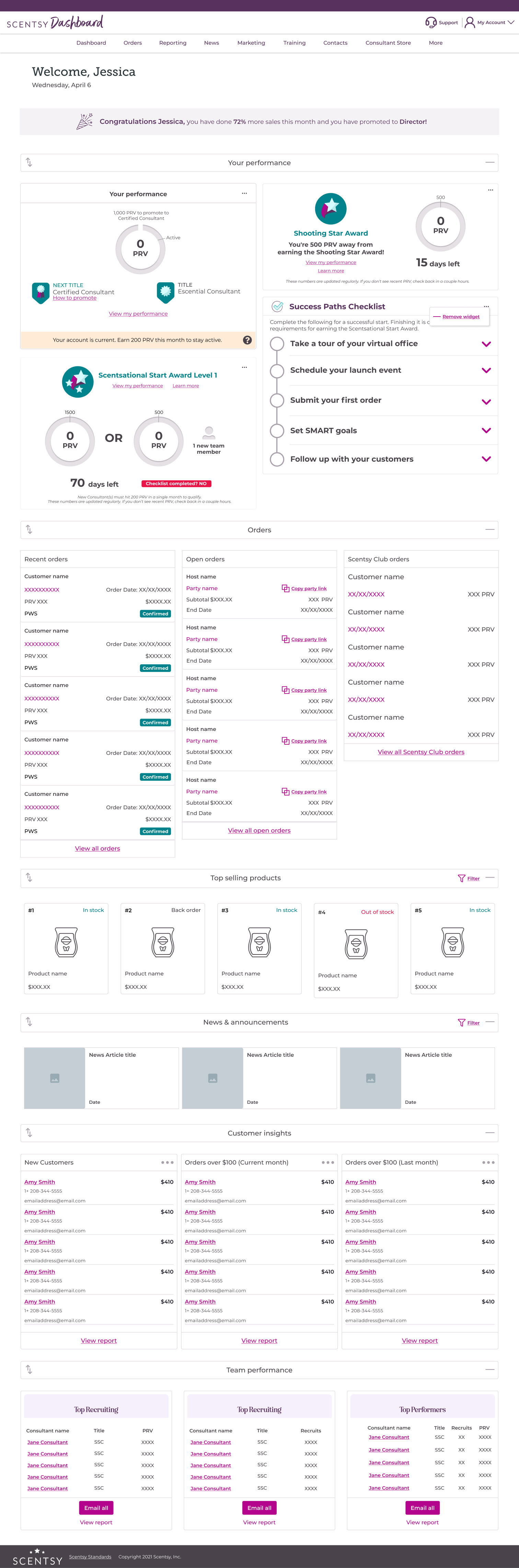
Task: Open Scentsy Standards footer link
Action: [x=90, y=1556]
